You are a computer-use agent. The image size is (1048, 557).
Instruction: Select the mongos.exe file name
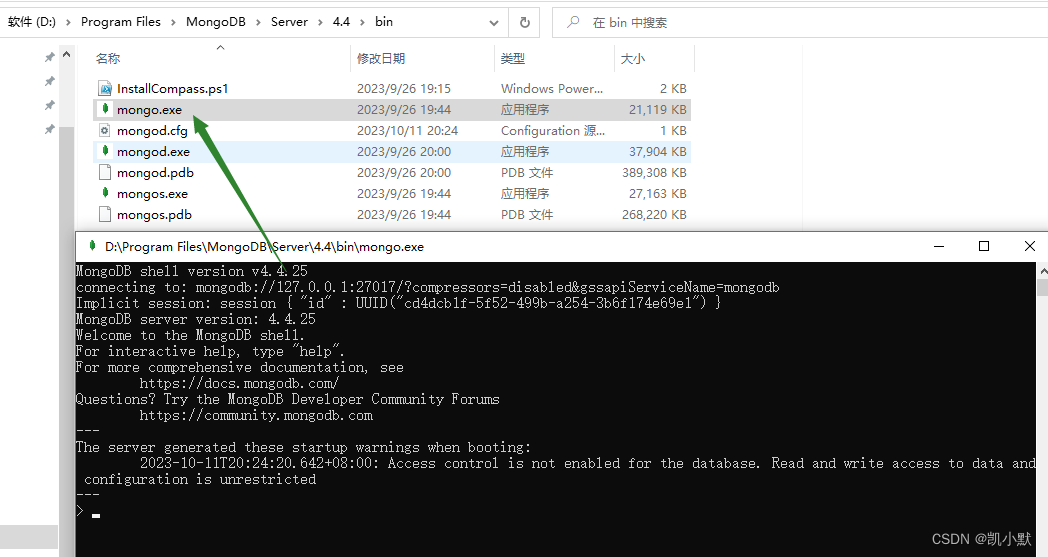pyautogui.click(x=152, y=194)
